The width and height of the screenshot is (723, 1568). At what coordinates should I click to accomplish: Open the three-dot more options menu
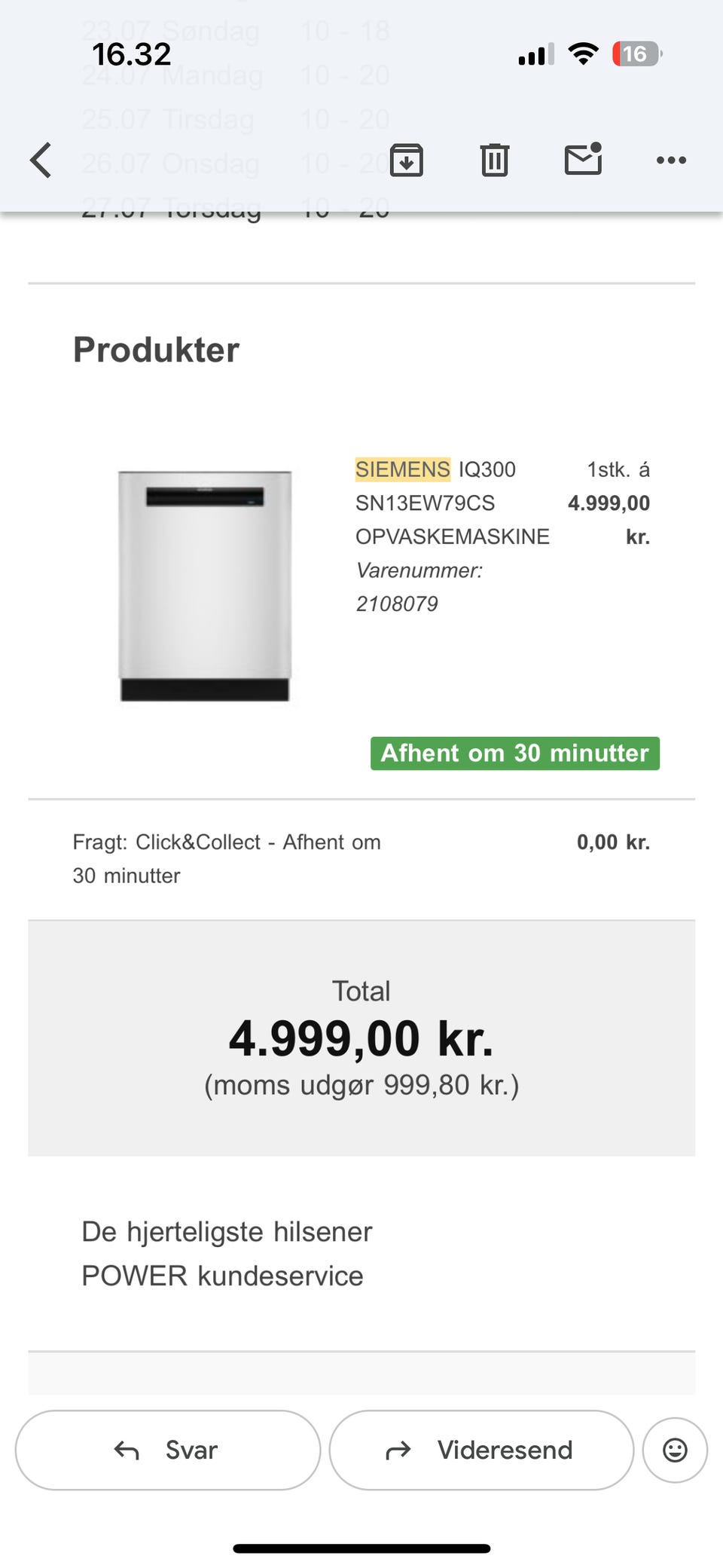click(671, 160)
